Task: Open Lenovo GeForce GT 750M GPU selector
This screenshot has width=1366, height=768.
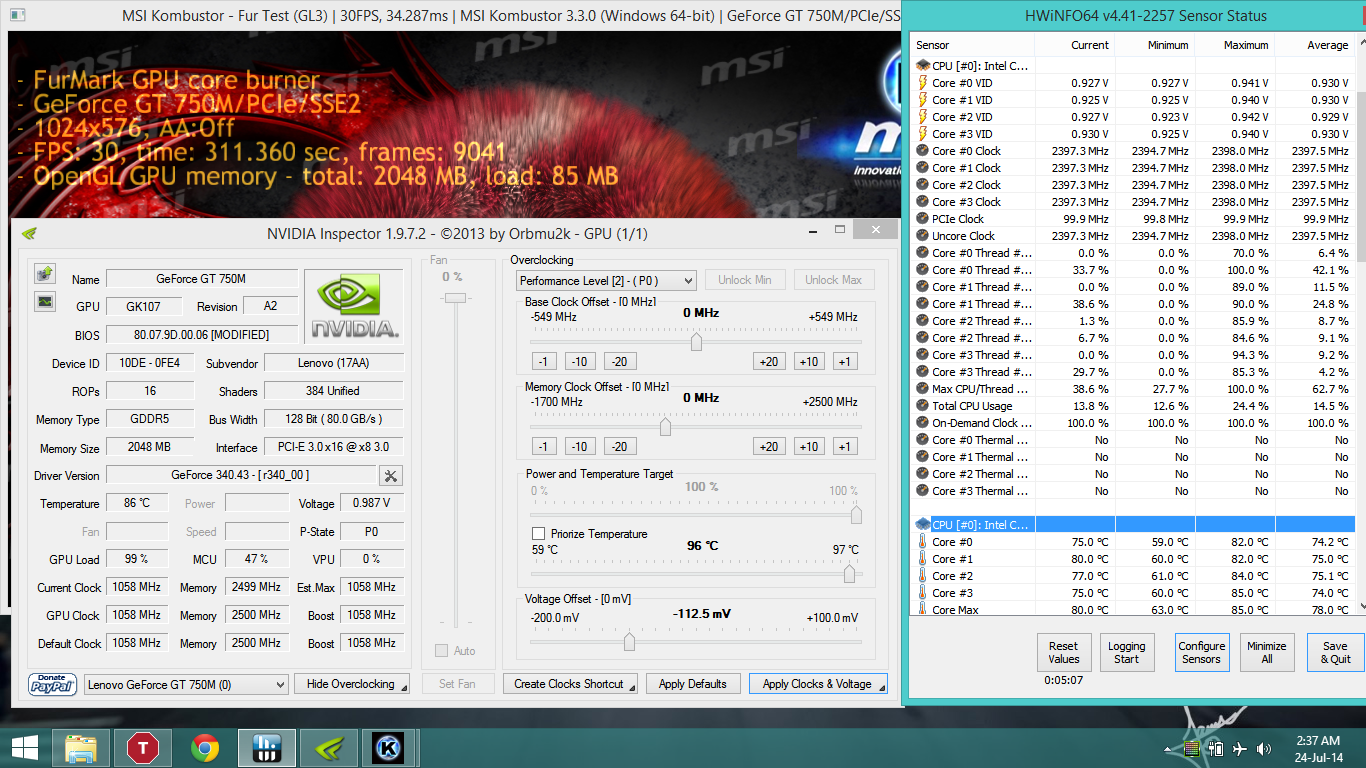Action: (186, 684)
